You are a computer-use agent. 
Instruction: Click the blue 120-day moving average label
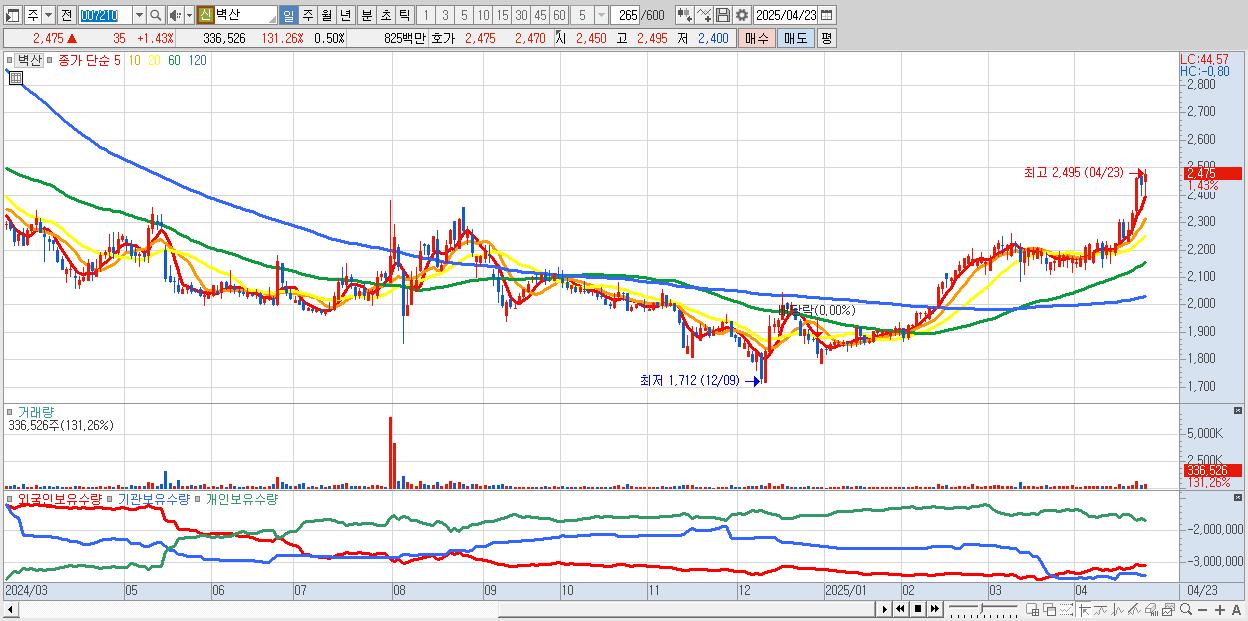tap(197, 60)
